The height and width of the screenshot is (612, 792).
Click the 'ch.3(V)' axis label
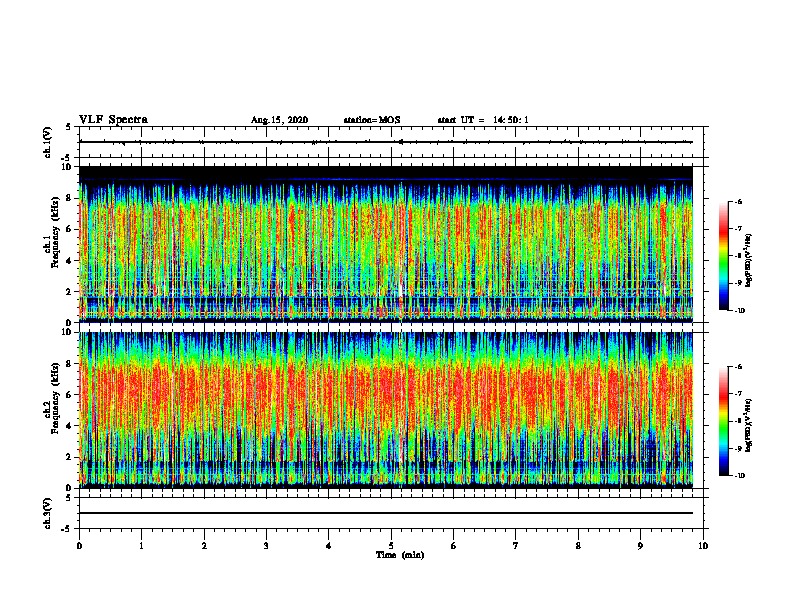[48, 513]
